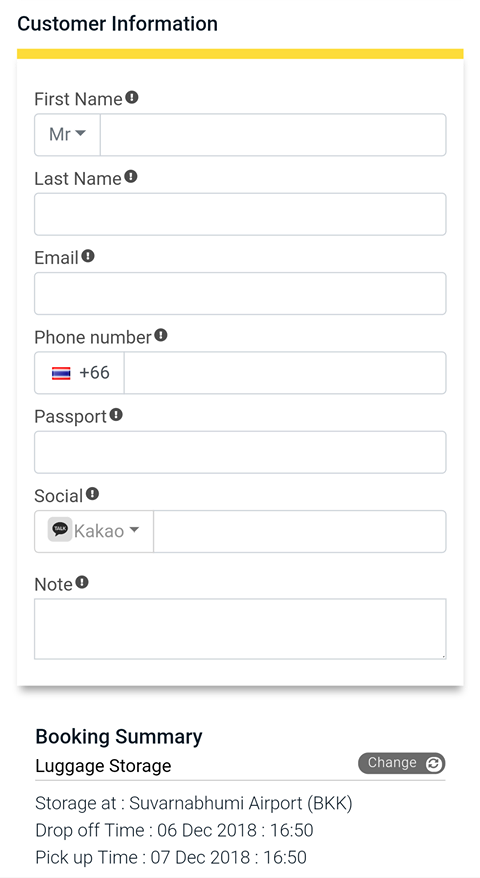This screenshot has height=878, width=480.
Task: Click the info icon next to Social
Action: (92, 494)
